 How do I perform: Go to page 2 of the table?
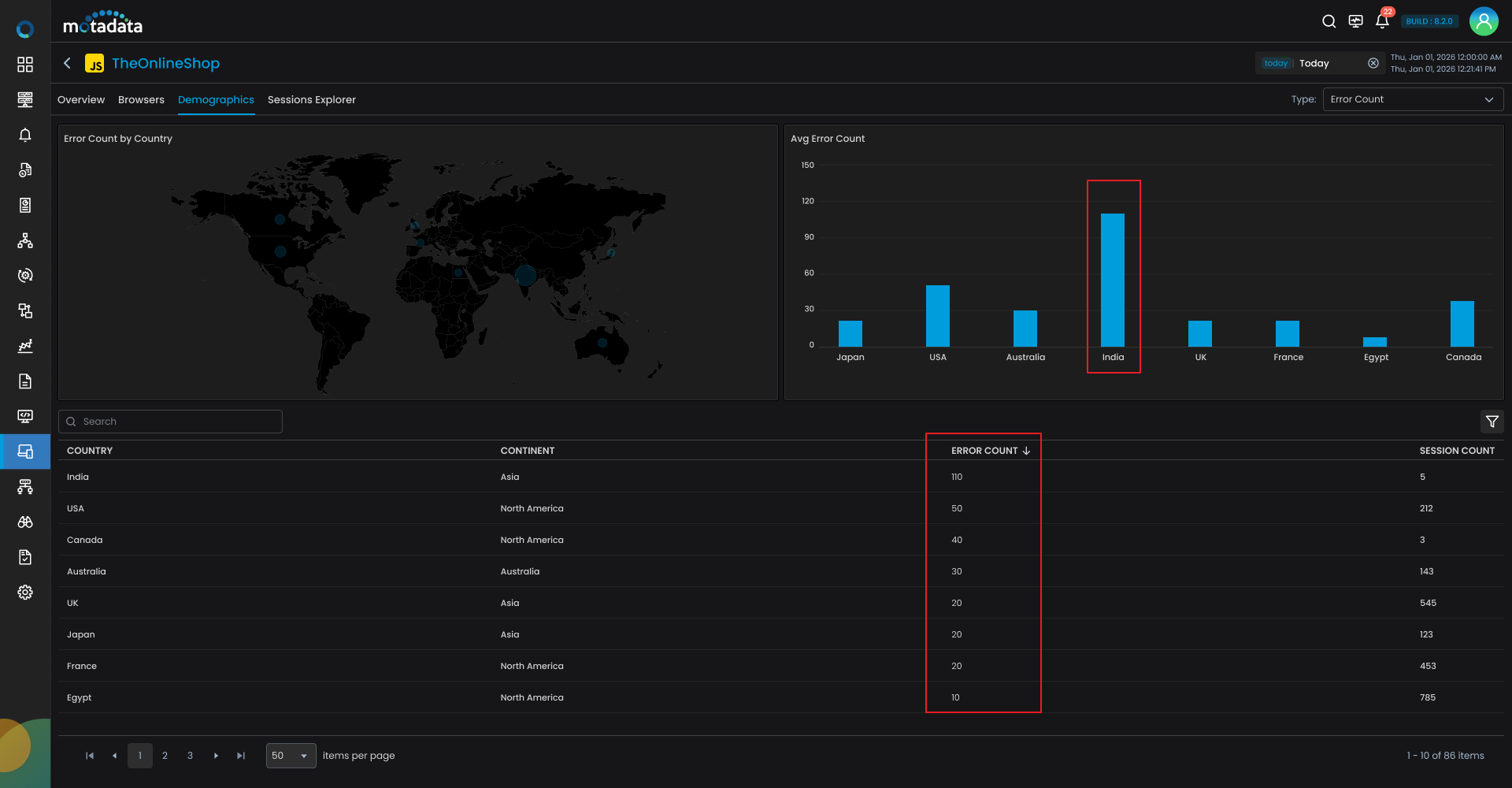coord(165,756)
